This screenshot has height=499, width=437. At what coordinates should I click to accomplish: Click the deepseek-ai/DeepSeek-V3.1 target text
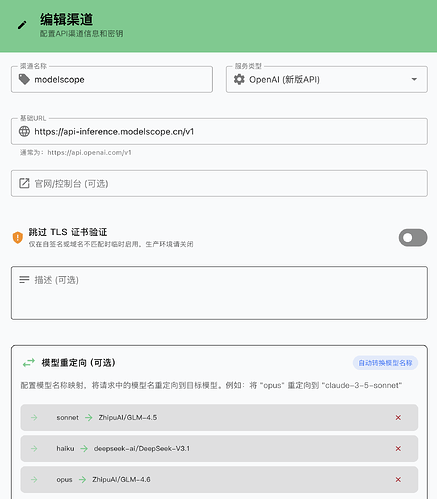pos(142,448)
